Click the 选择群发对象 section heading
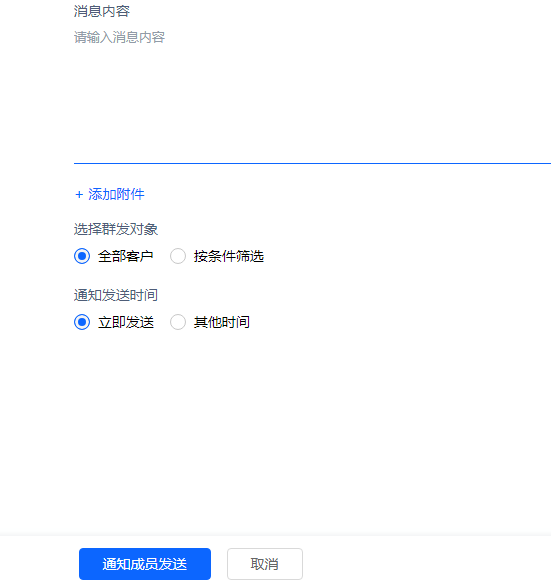Screen dimensions: 551x587 116,229
